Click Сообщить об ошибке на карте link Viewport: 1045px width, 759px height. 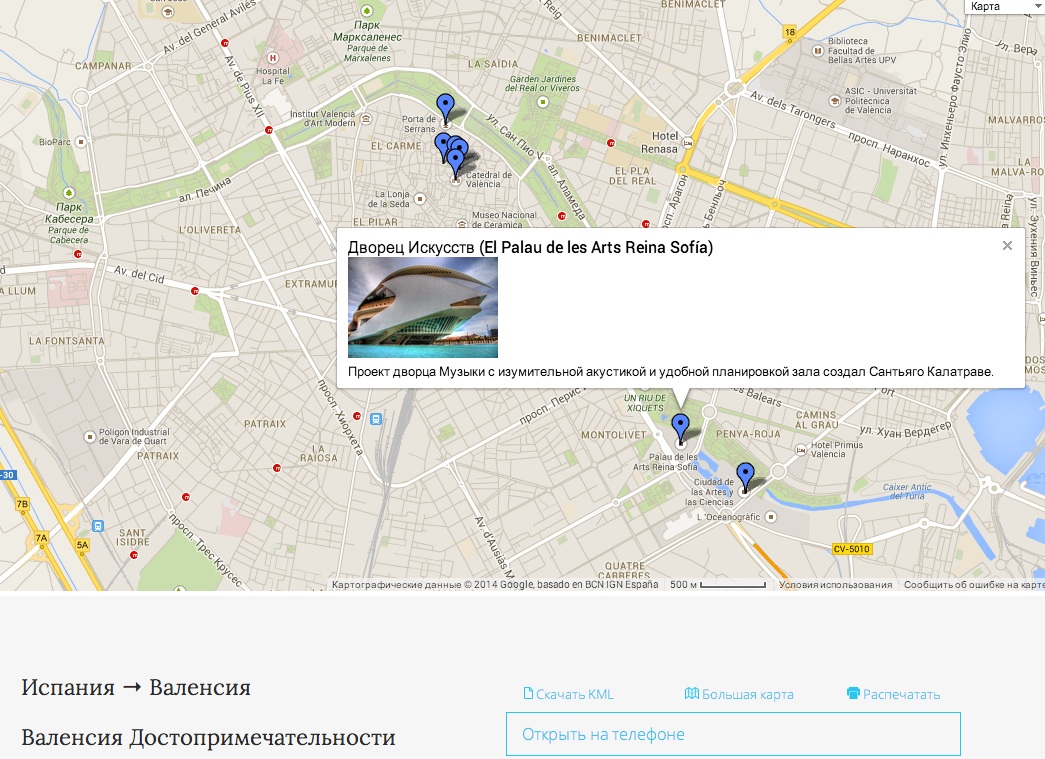pyautogui.click(x=974, y=584)
